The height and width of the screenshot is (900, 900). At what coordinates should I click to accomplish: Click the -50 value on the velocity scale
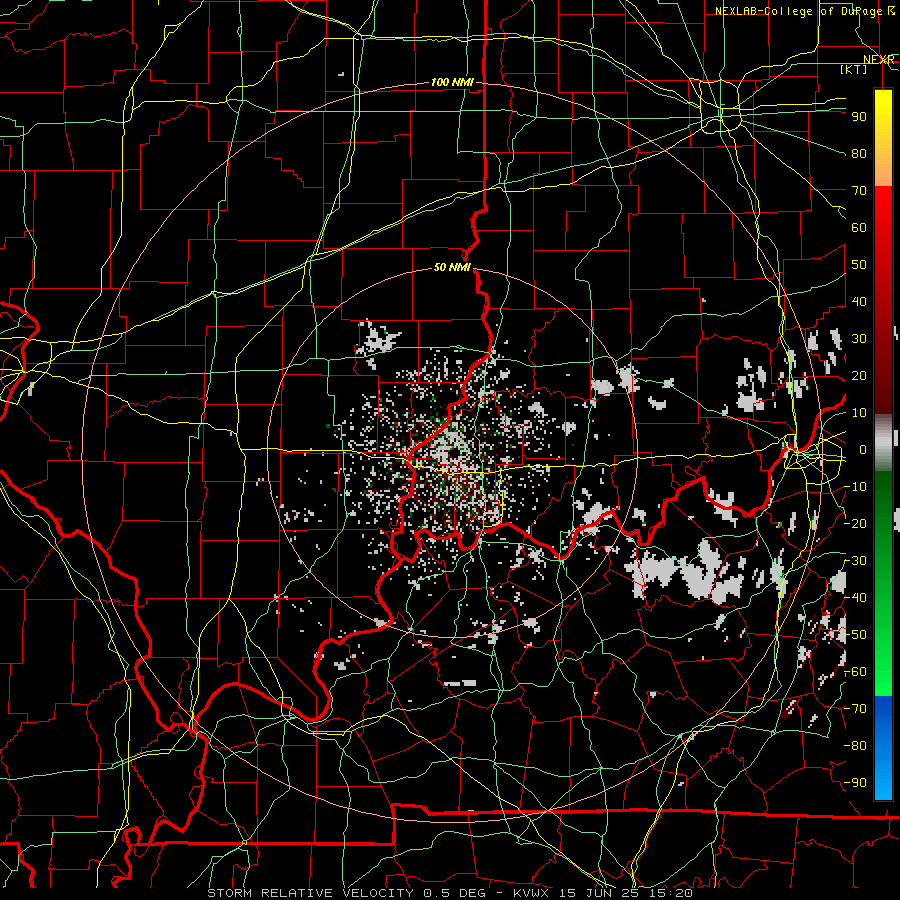pyautogui.click(x=856, y=635)
